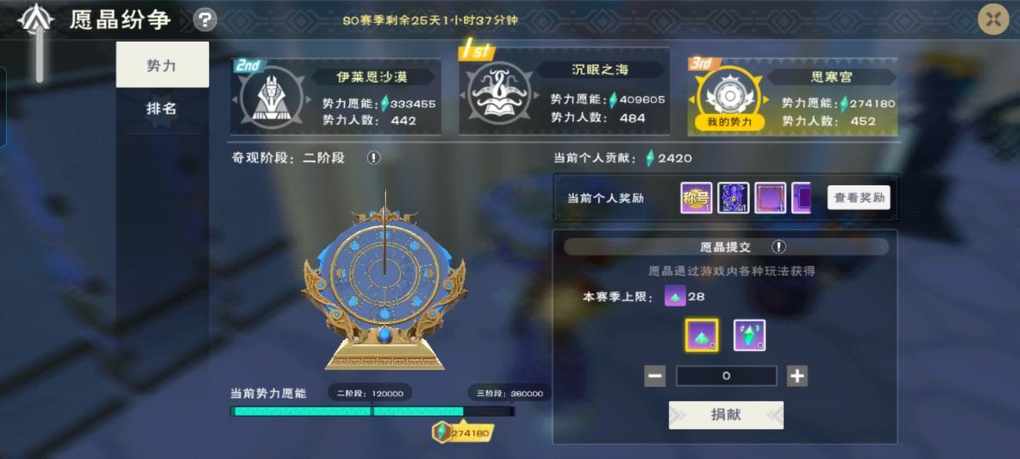Tap the info icon next to 愿晶提交
Image resolution: width=1020 pixels, height=459 pixels.
[779, 247]
